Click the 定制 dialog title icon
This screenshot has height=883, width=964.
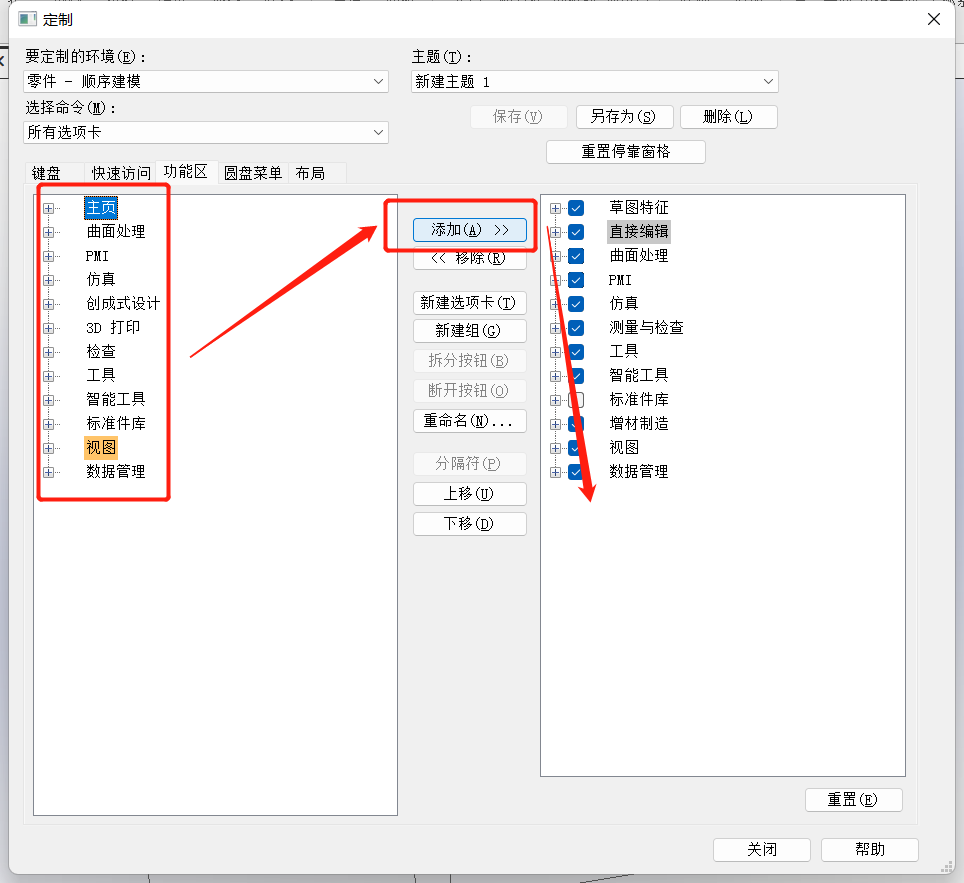point(28,20)
